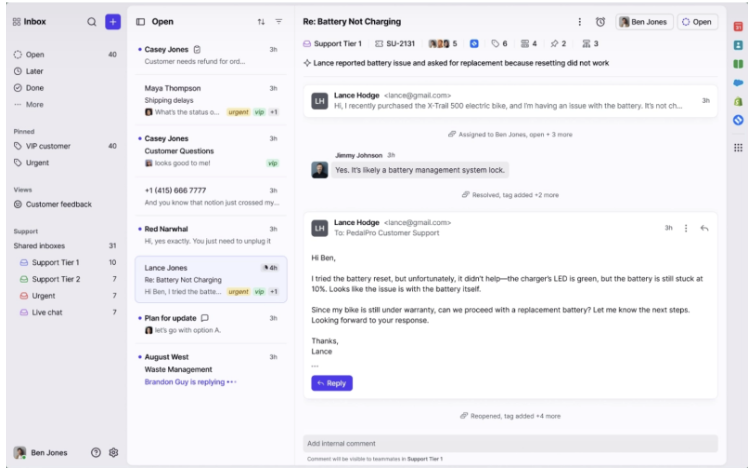Open the search icon in Inbox sidebar
This screenshot has width=750, height=472.
[91, 22]
